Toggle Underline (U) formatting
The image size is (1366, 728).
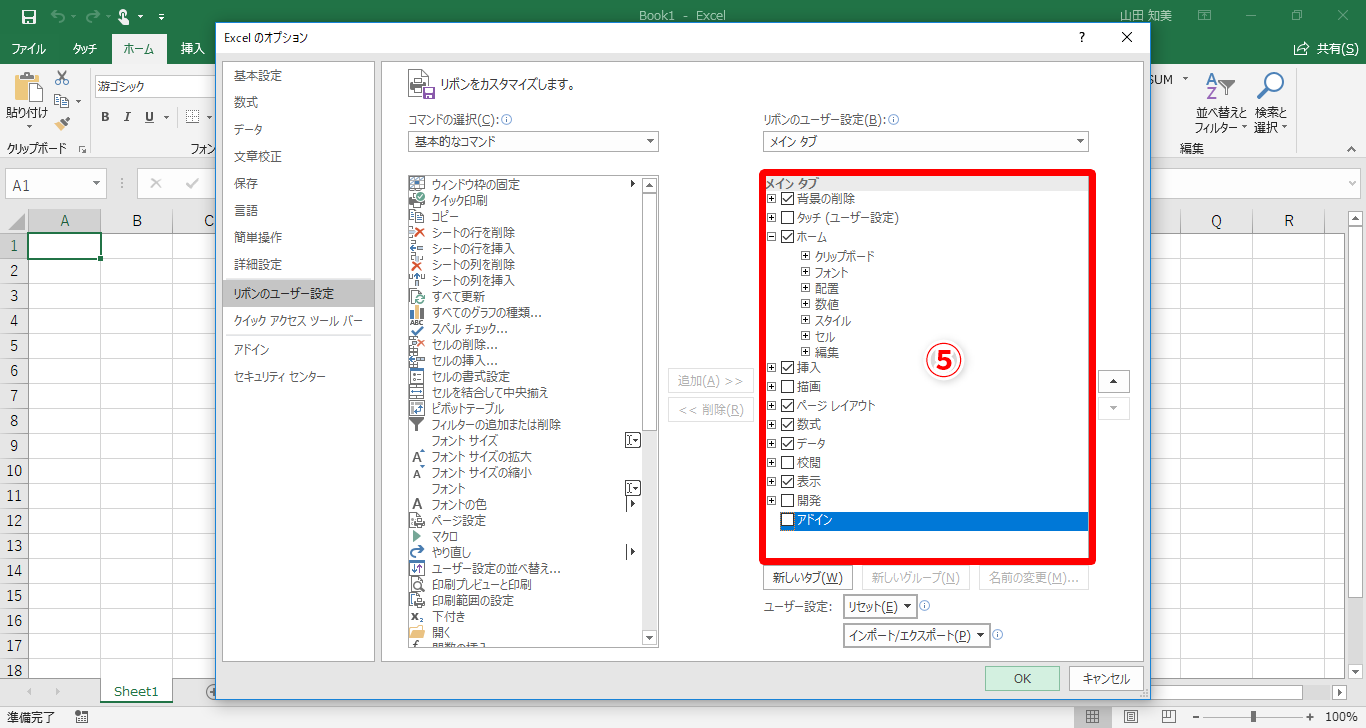click(x=150, y=117)
